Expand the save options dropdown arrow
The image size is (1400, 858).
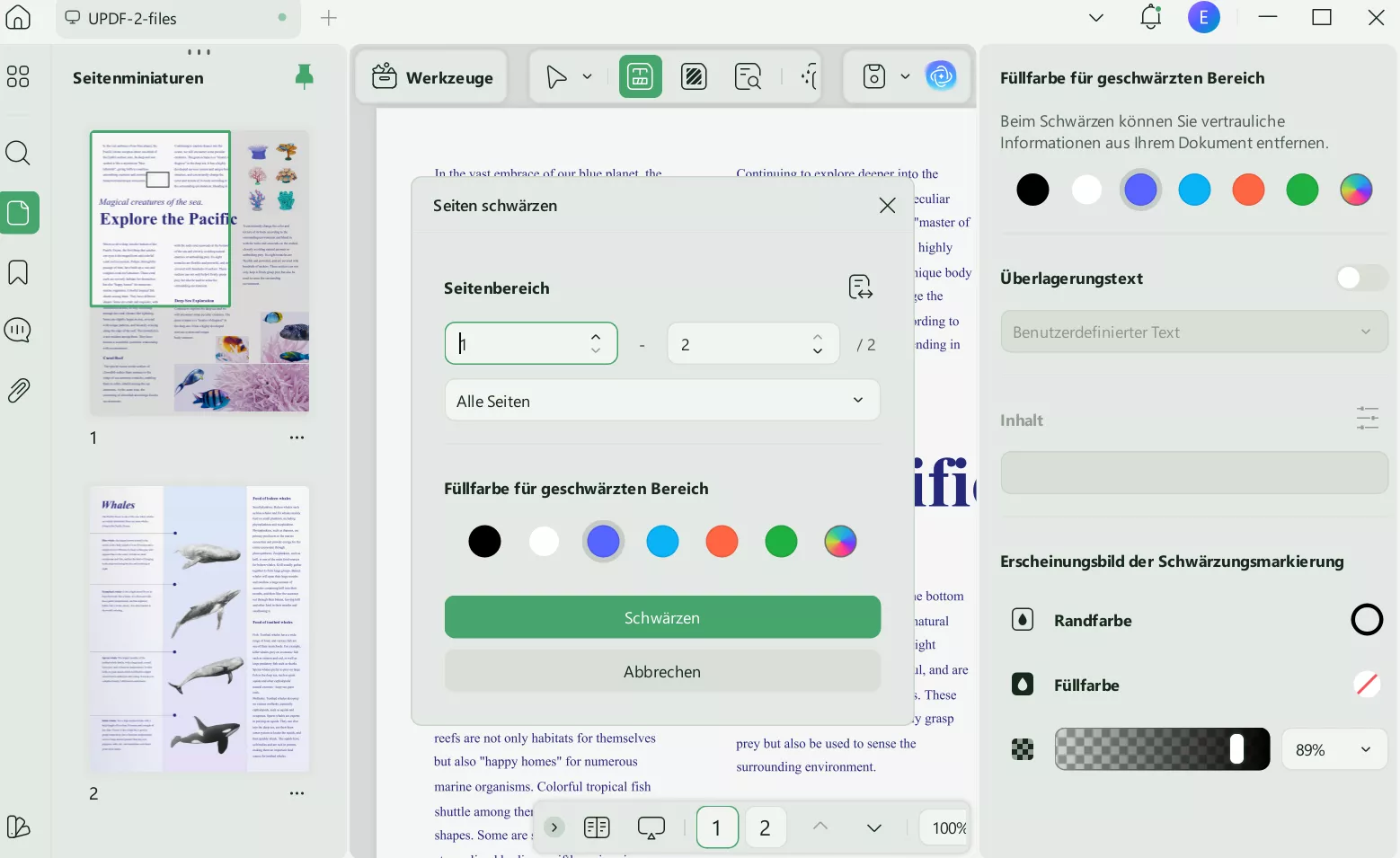click(x=905, y=77)
